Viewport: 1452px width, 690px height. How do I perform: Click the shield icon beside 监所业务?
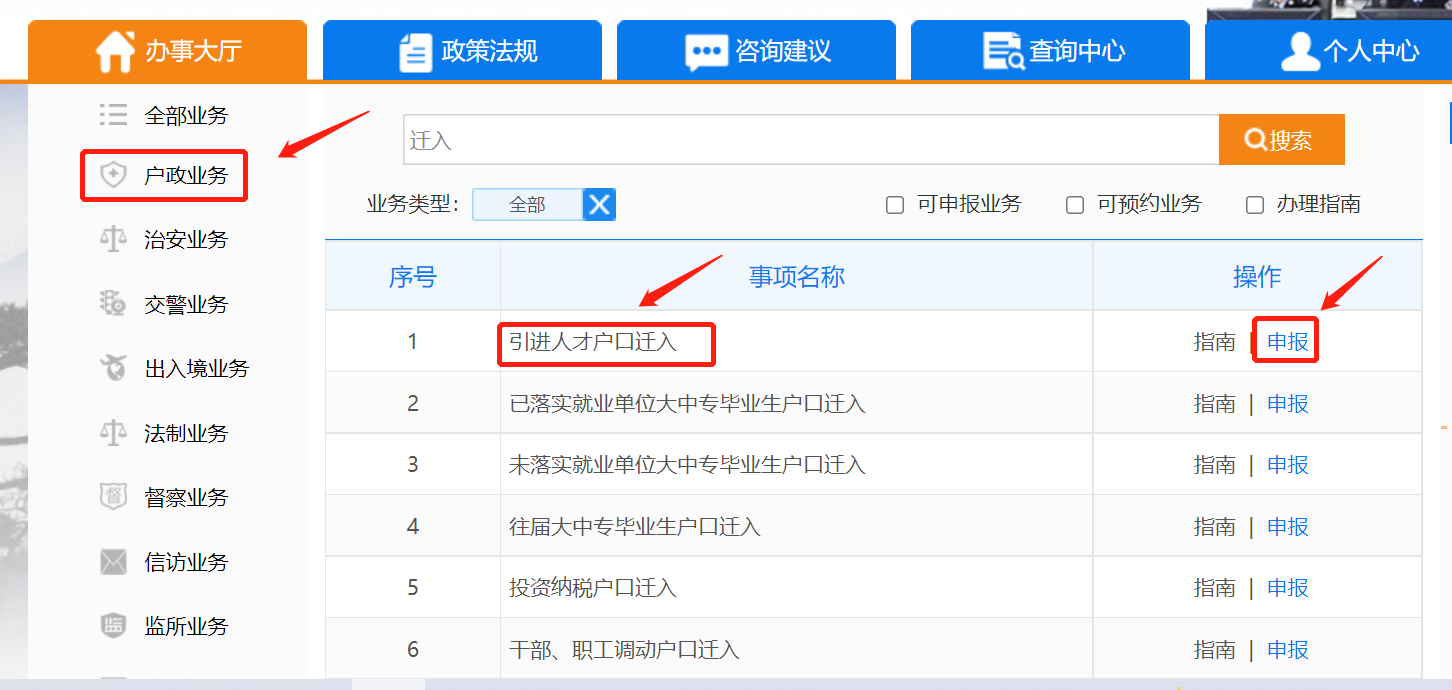114,626
